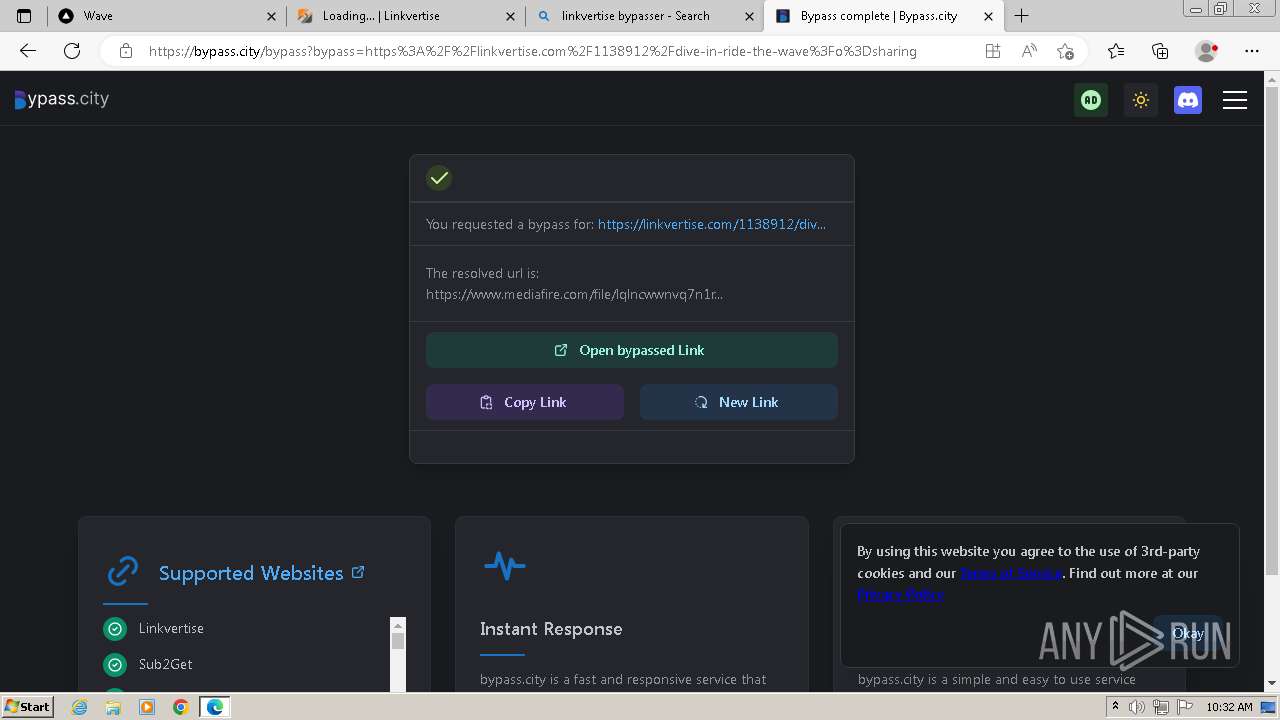Close the Bypass.city tab

click(x=988, y=16)
